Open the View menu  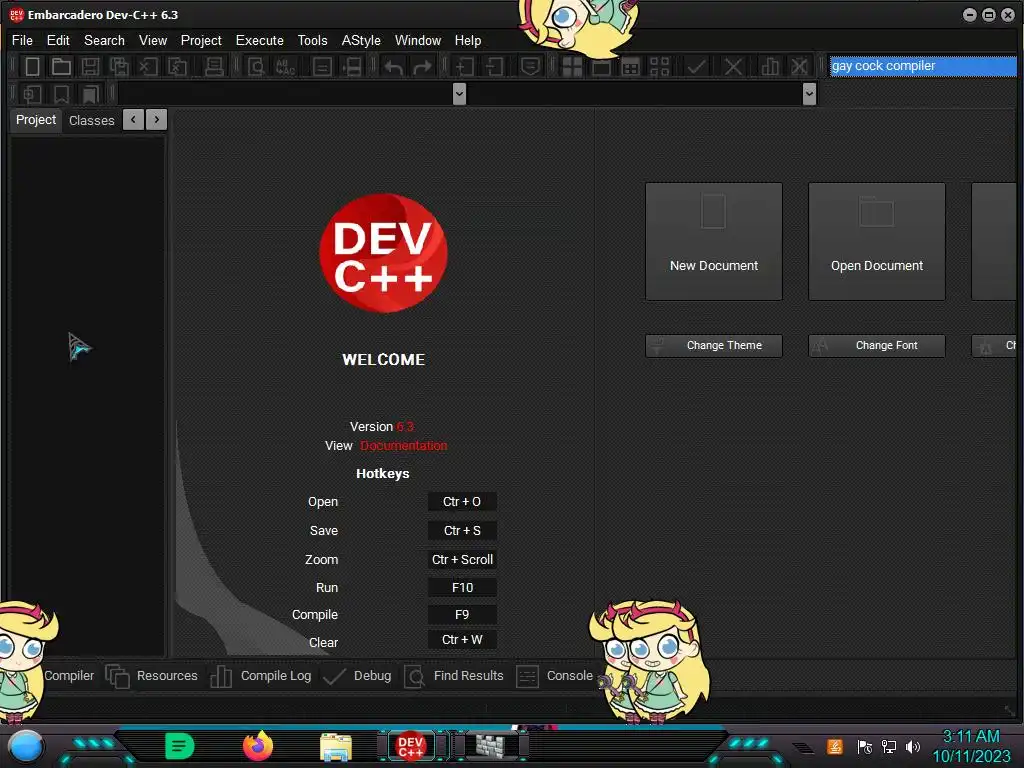(153, 40)
